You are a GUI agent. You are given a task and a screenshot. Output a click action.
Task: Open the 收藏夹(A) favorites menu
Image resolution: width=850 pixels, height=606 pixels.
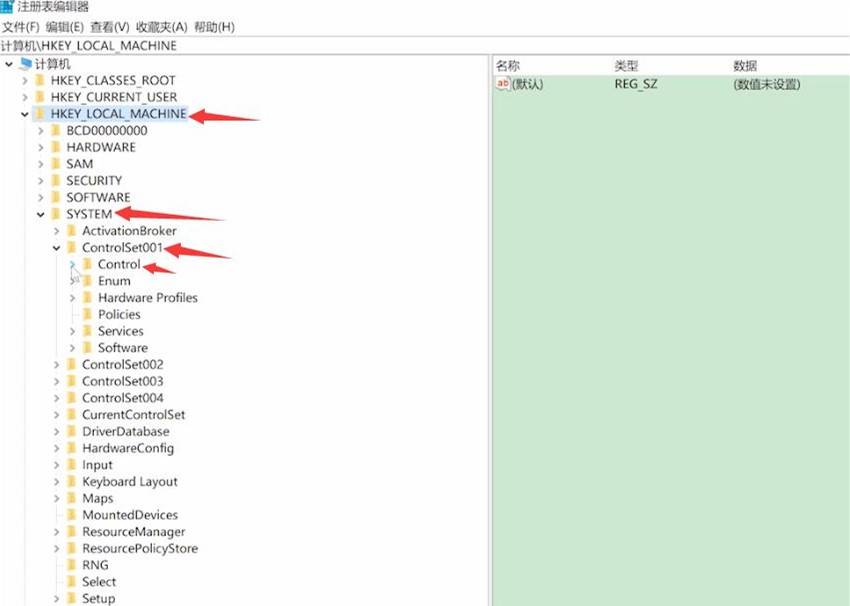[162, 27]
